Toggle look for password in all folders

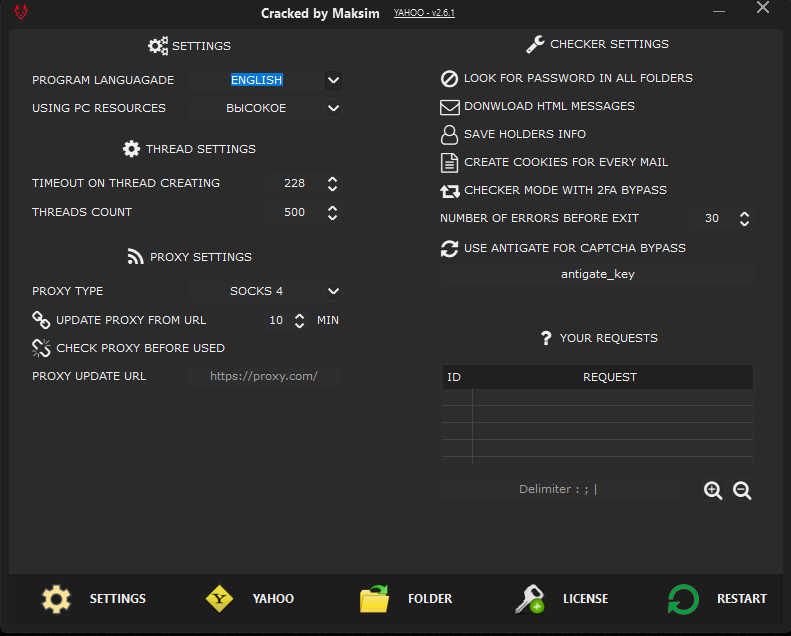(x=566, y=78)
